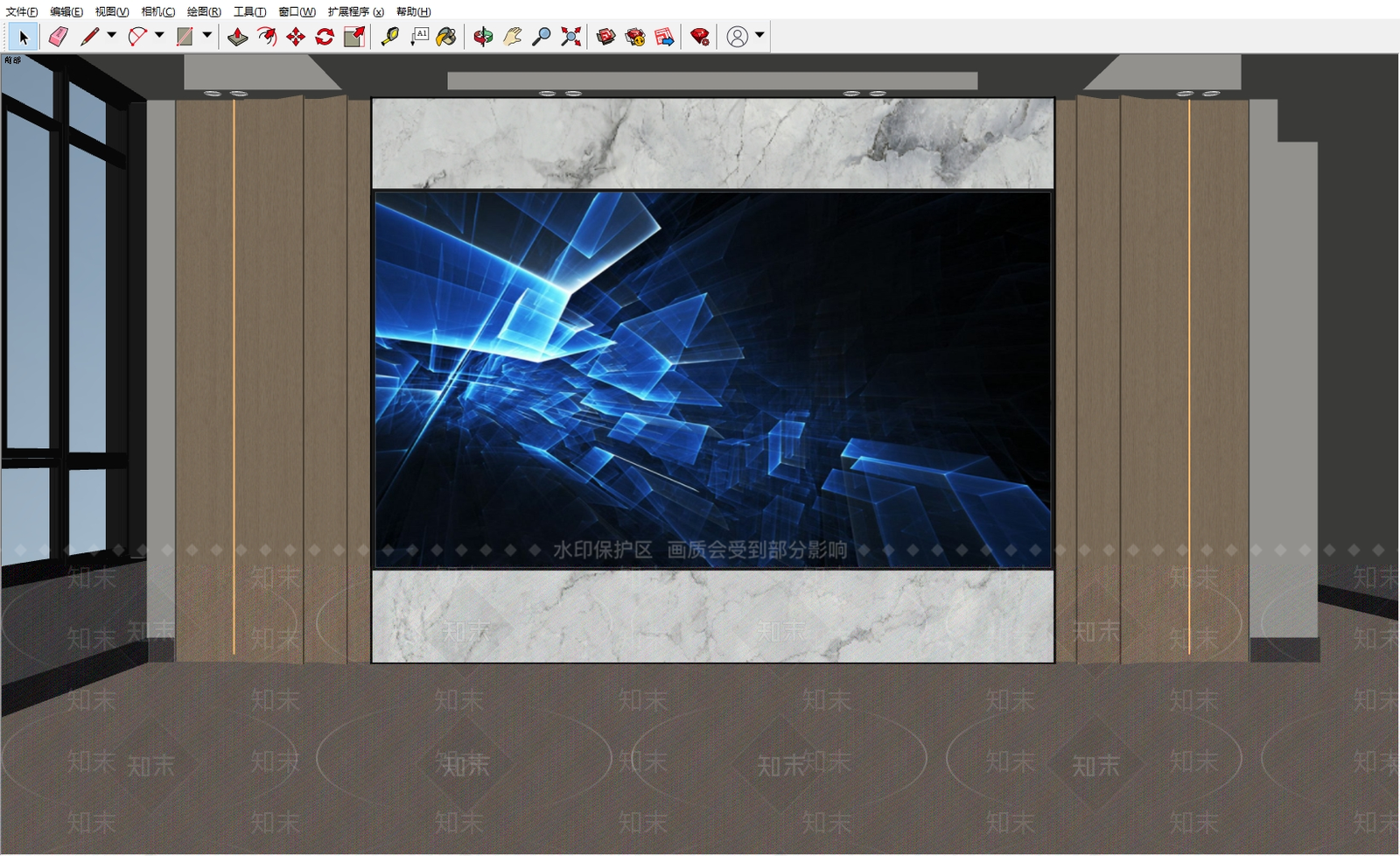The height and width of the screenshot is (856, 1400).
Task: Activate the Line pencil tool
Action: pyautogui.click(x=89, y=37)
